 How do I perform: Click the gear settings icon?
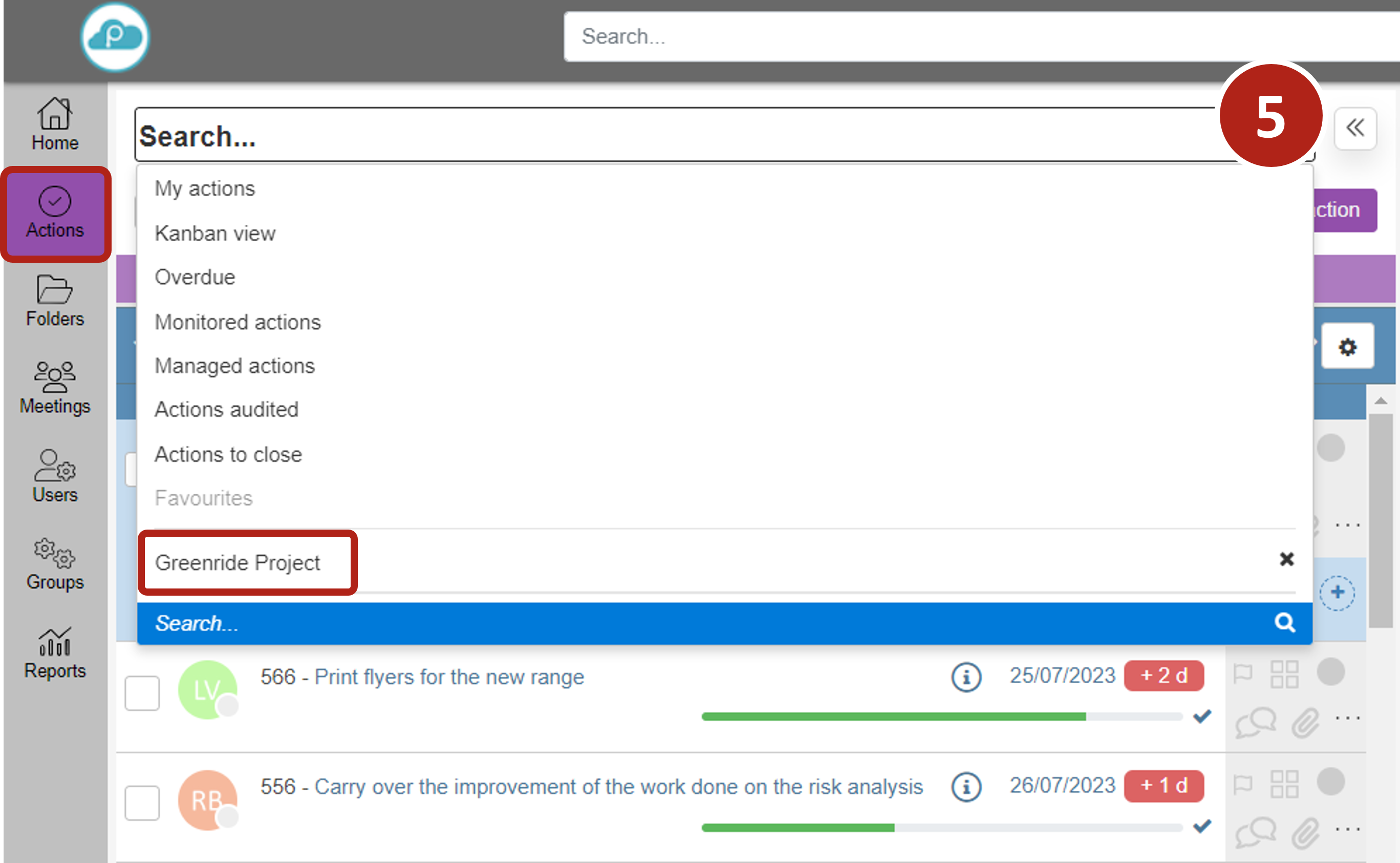pyautogui.click(x=1347, y=346)
